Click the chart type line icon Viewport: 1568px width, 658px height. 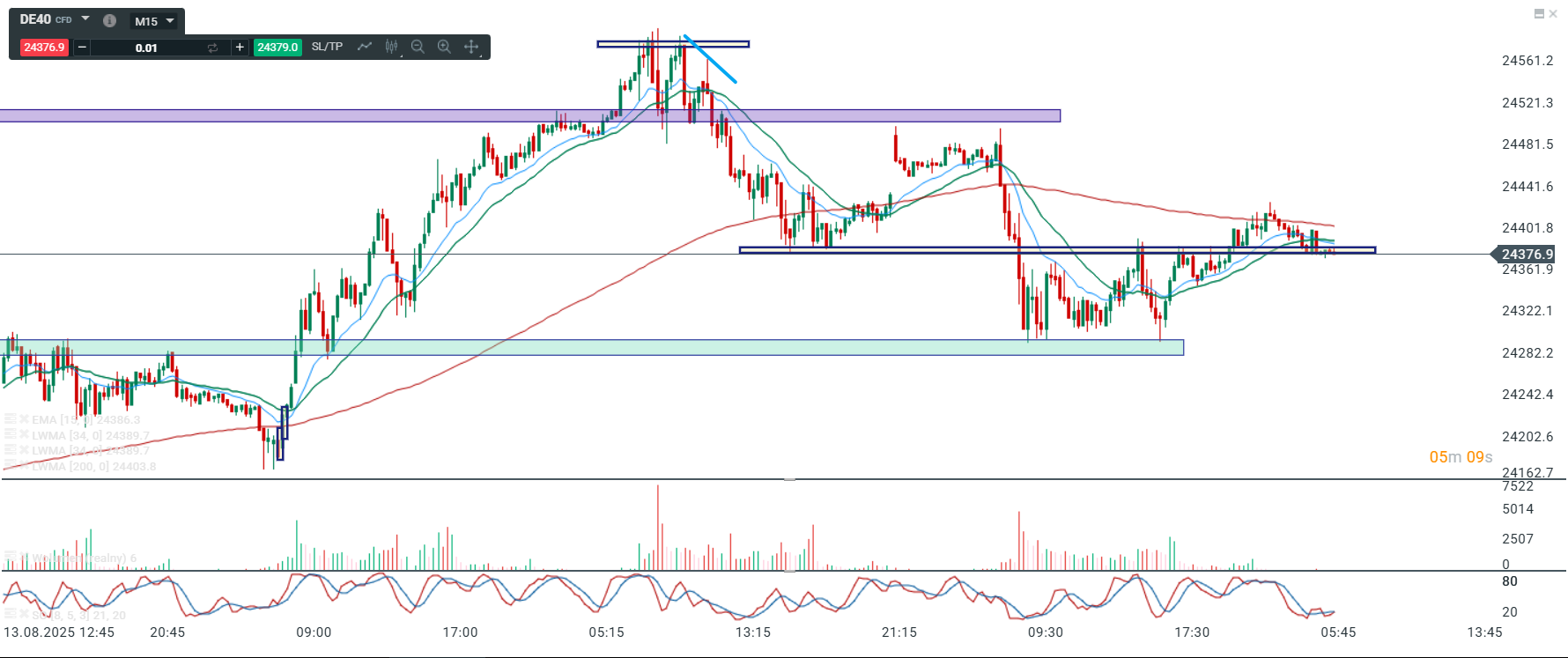click(365, 47)
